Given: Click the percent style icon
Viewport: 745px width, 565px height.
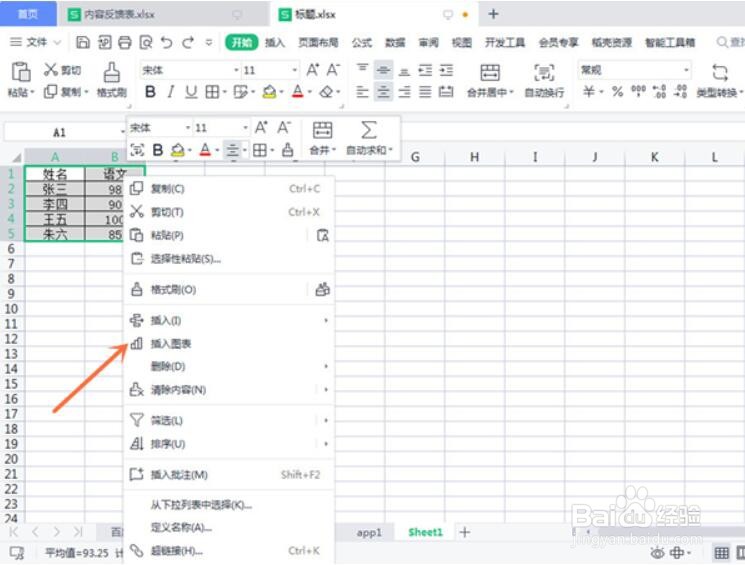Looking at the screenshot, I should point(617,91).
